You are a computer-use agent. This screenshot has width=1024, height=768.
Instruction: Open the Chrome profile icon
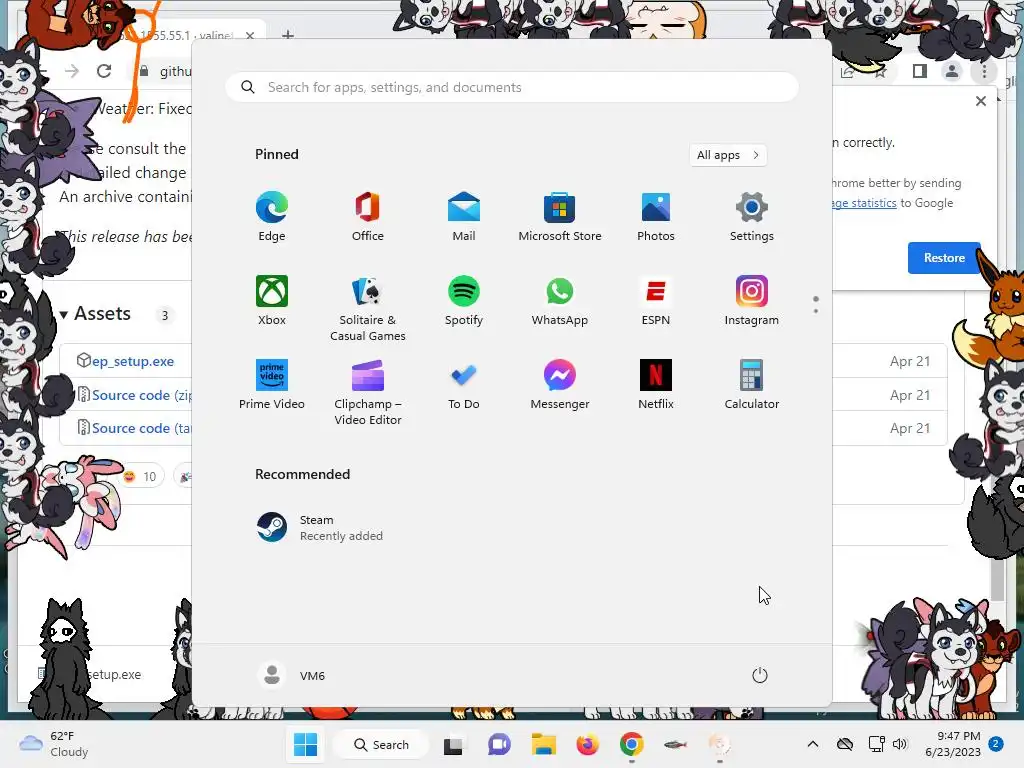coord(952,71)
